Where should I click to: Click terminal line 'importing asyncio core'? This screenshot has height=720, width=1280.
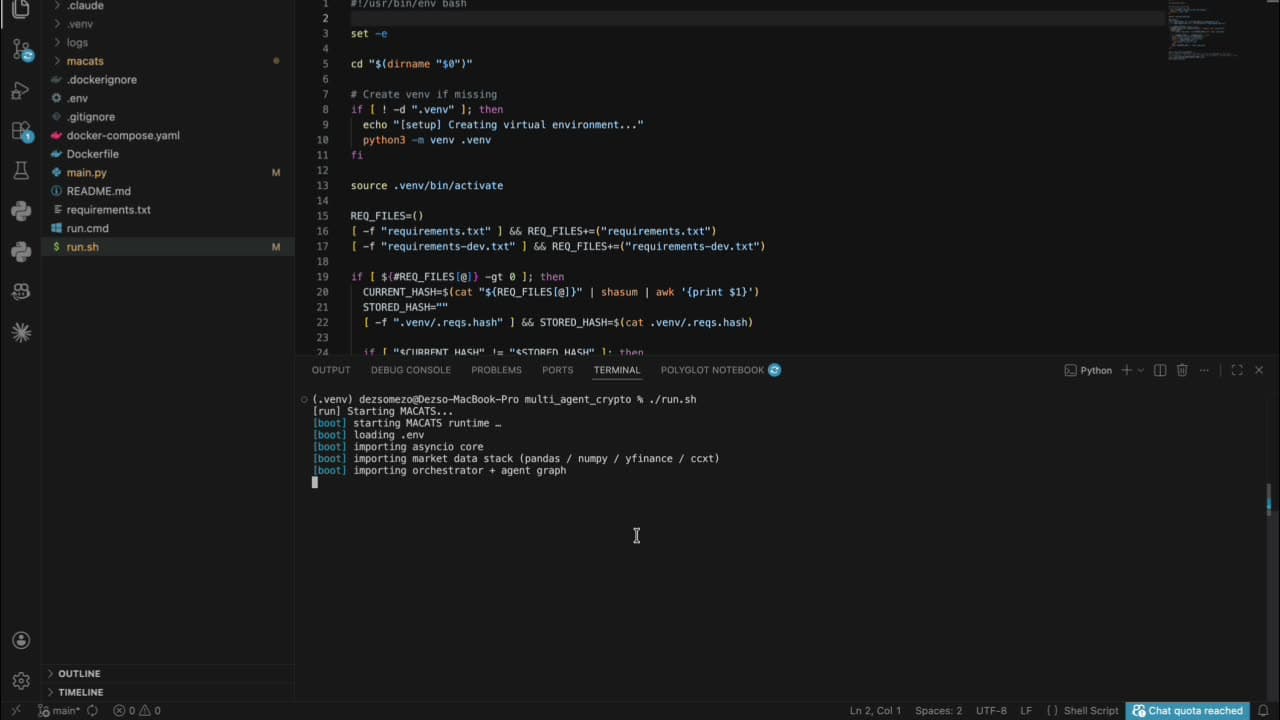(398, 447)
